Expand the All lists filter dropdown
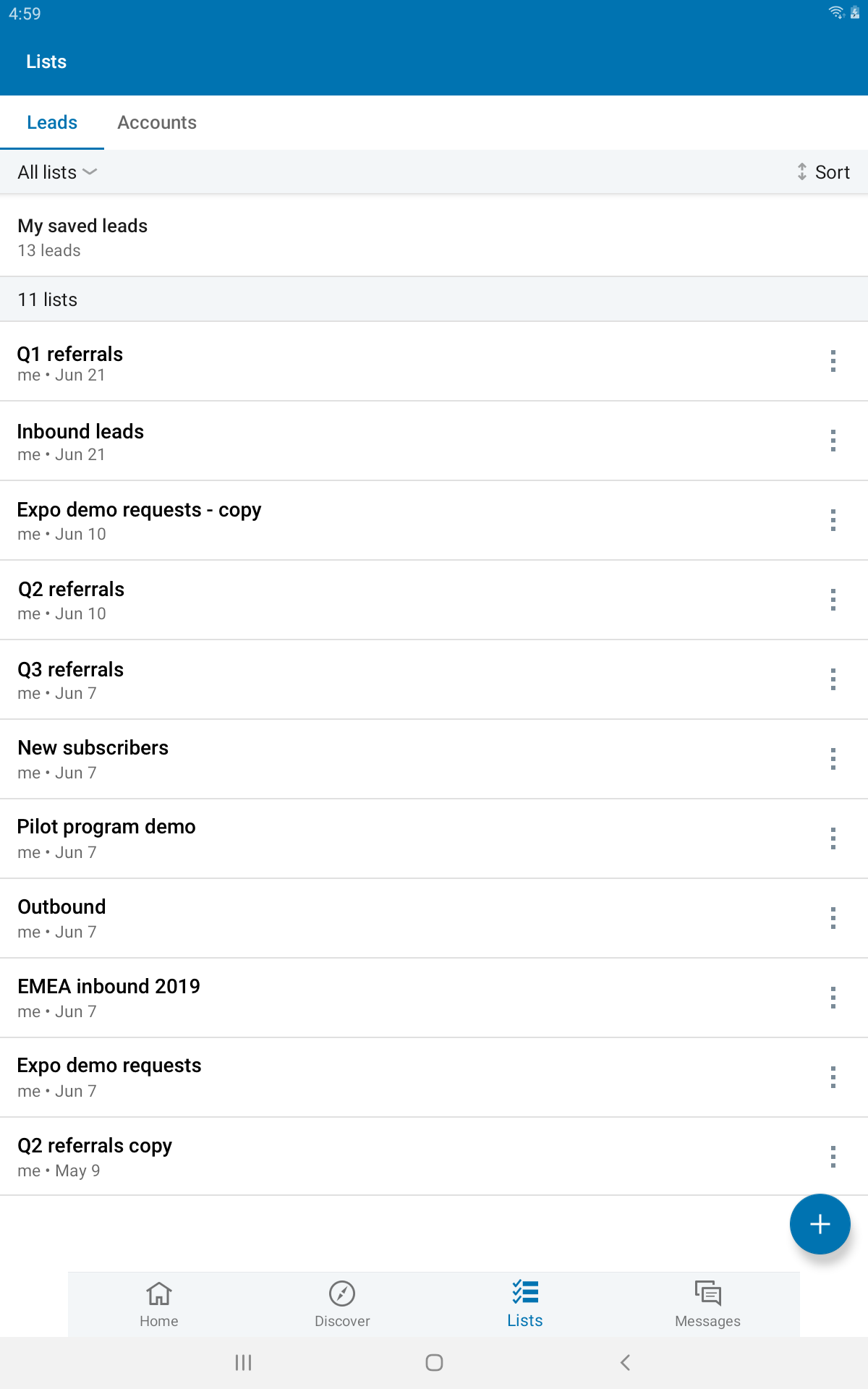Screen dimensions: 868x1389 58,172
